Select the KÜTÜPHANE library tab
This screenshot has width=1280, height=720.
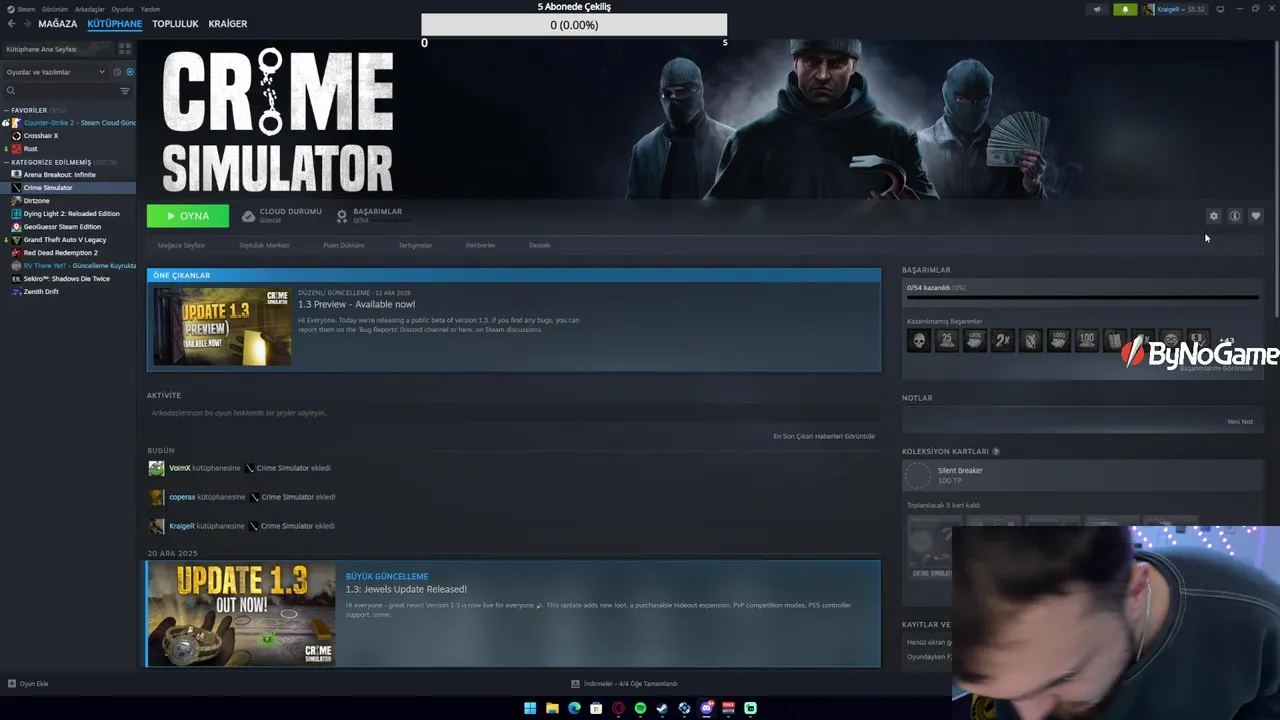[114, 24]
